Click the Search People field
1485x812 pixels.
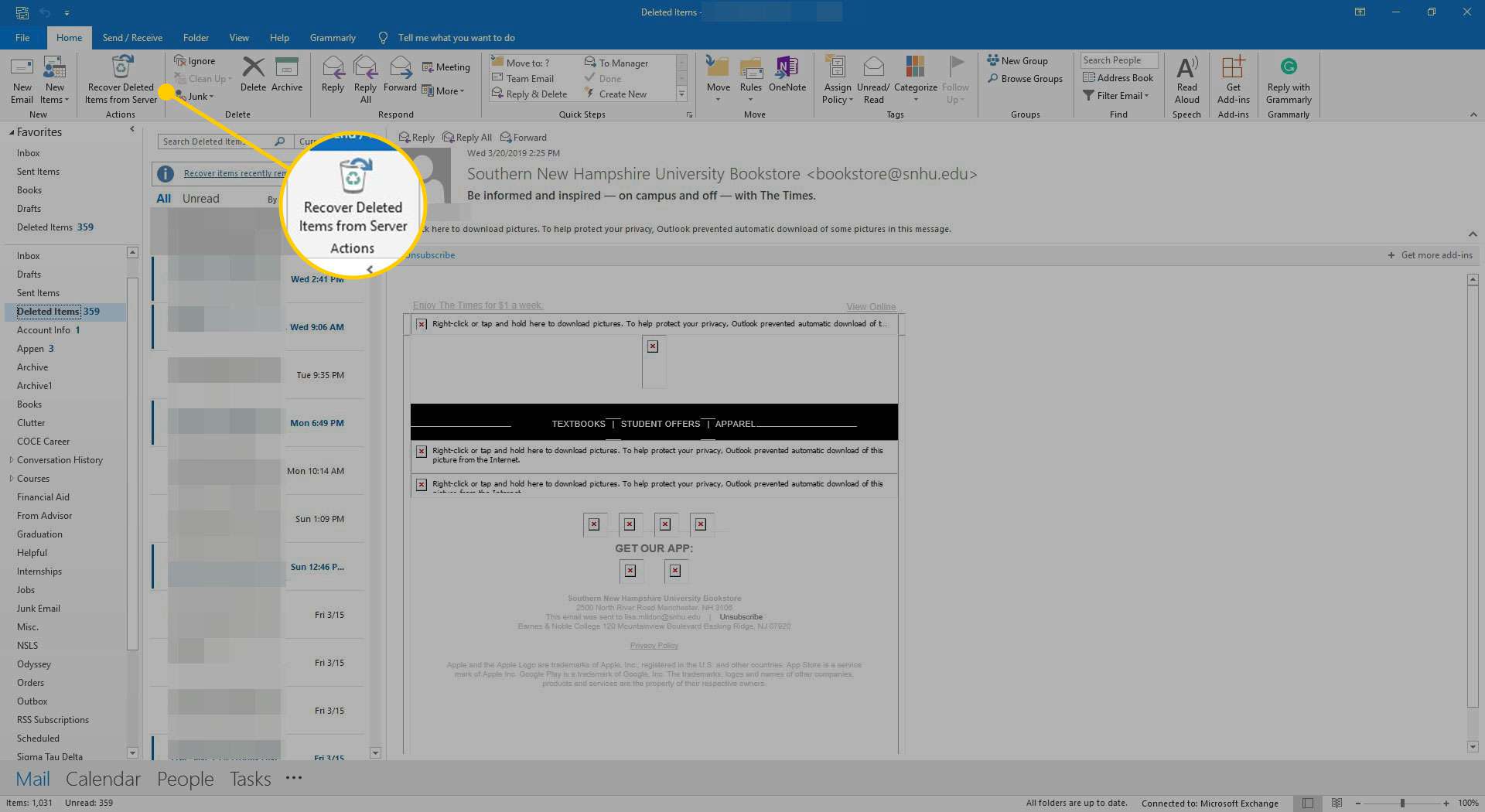(1118, 60)
